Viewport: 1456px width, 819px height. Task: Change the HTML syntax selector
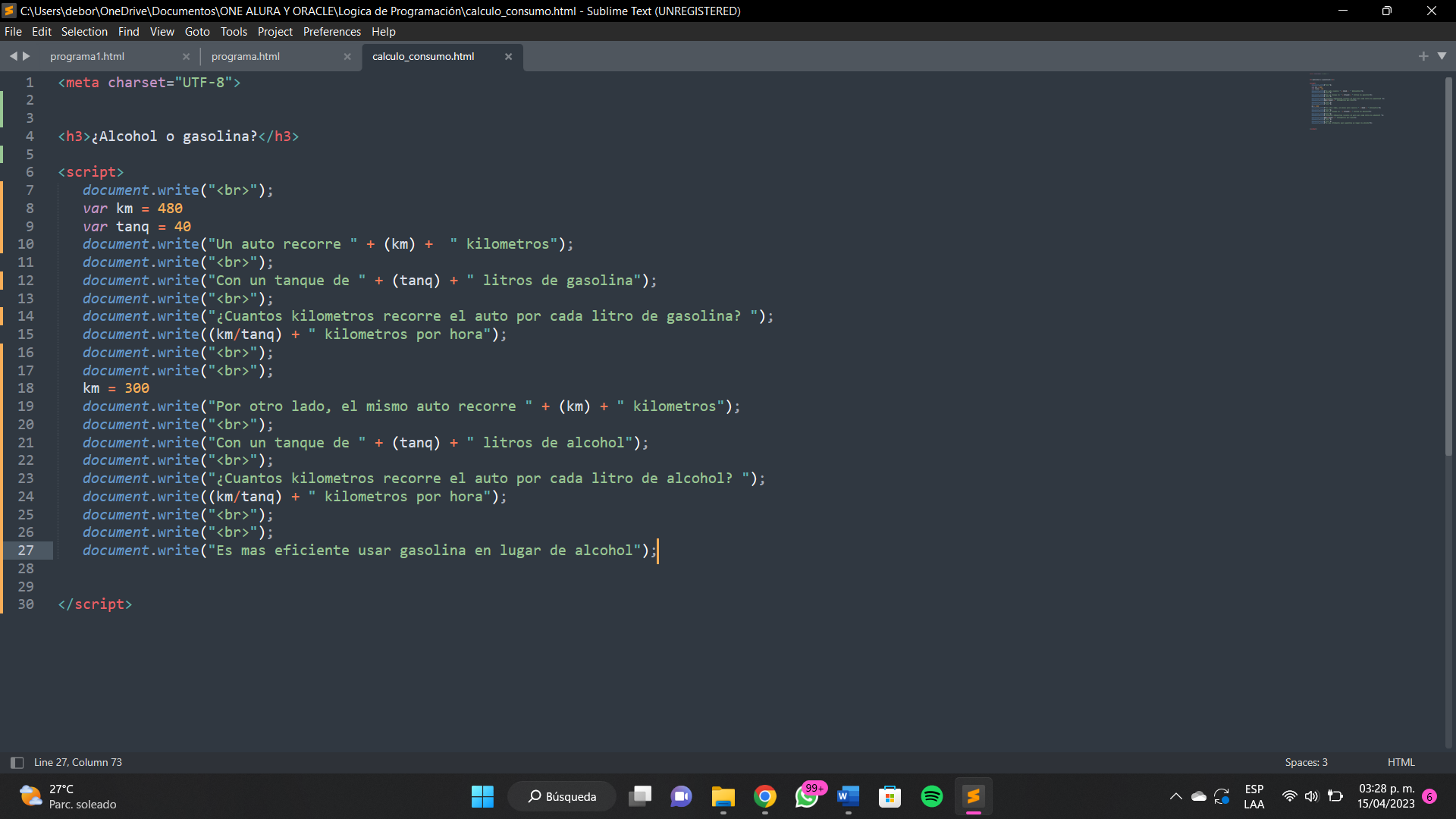(1401, 763)
